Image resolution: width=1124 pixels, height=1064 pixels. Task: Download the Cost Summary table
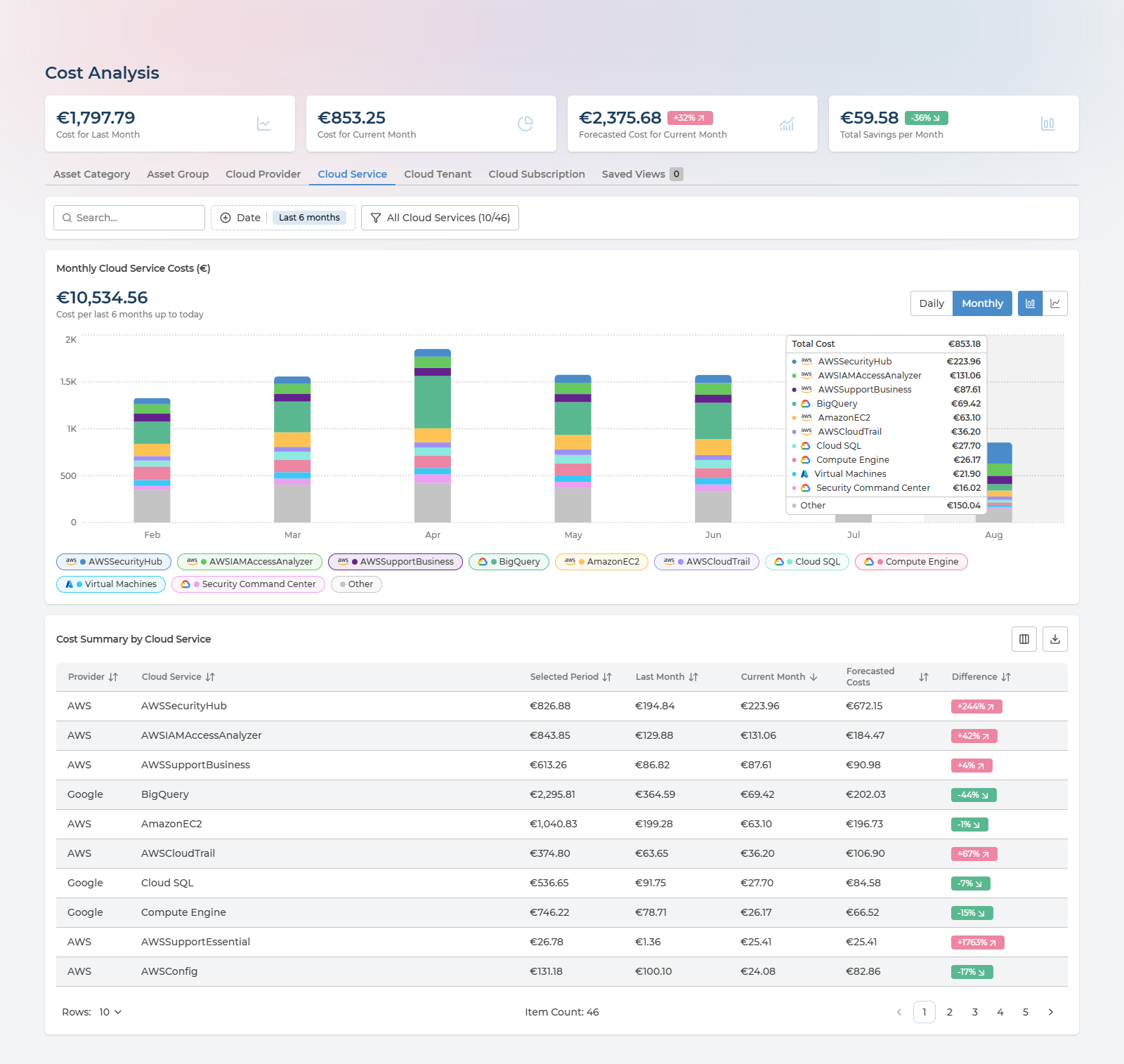pos(1055,639)
